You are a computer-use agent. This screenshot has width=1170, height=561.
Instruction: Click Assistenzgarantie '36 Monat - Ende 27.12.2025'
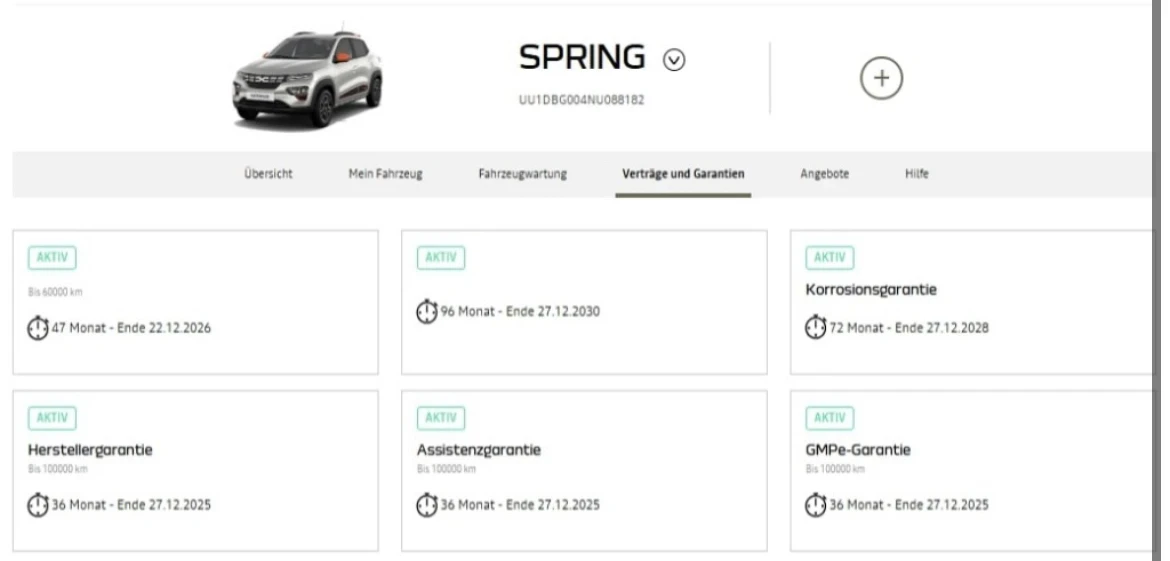[x=520, y=505]
